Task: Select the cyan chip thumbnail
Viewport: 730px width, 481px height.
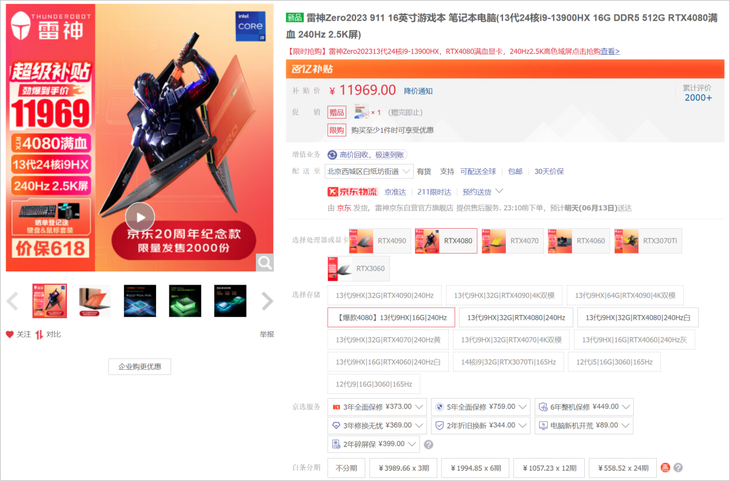Action: (230, 301)
